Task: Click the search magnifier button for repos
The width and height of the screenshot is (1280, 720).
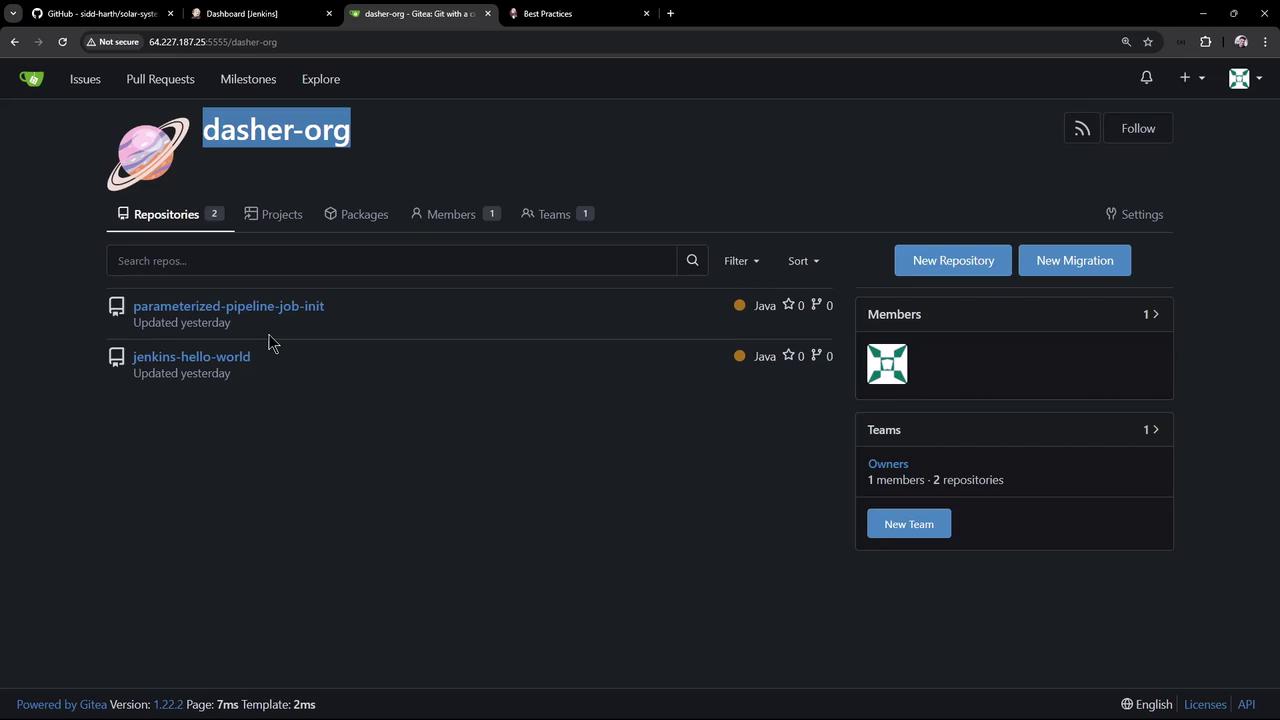Action: coord(692,261)
